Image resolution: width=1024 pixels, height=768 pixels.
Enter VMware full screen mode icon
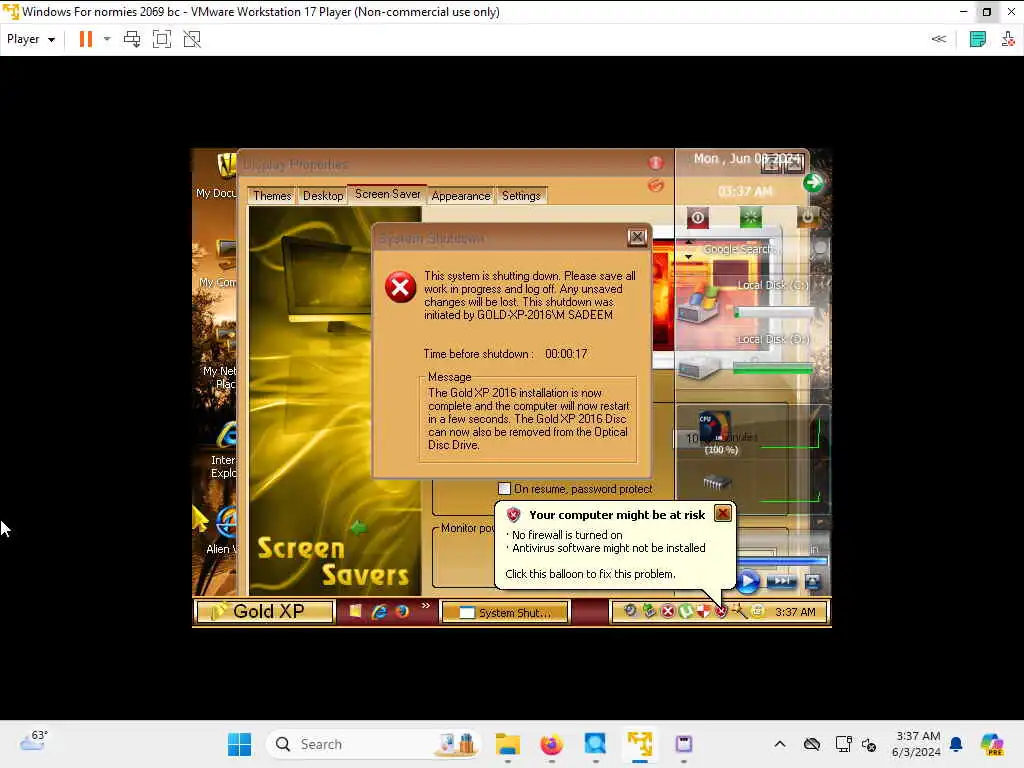(x=162, y=39)
